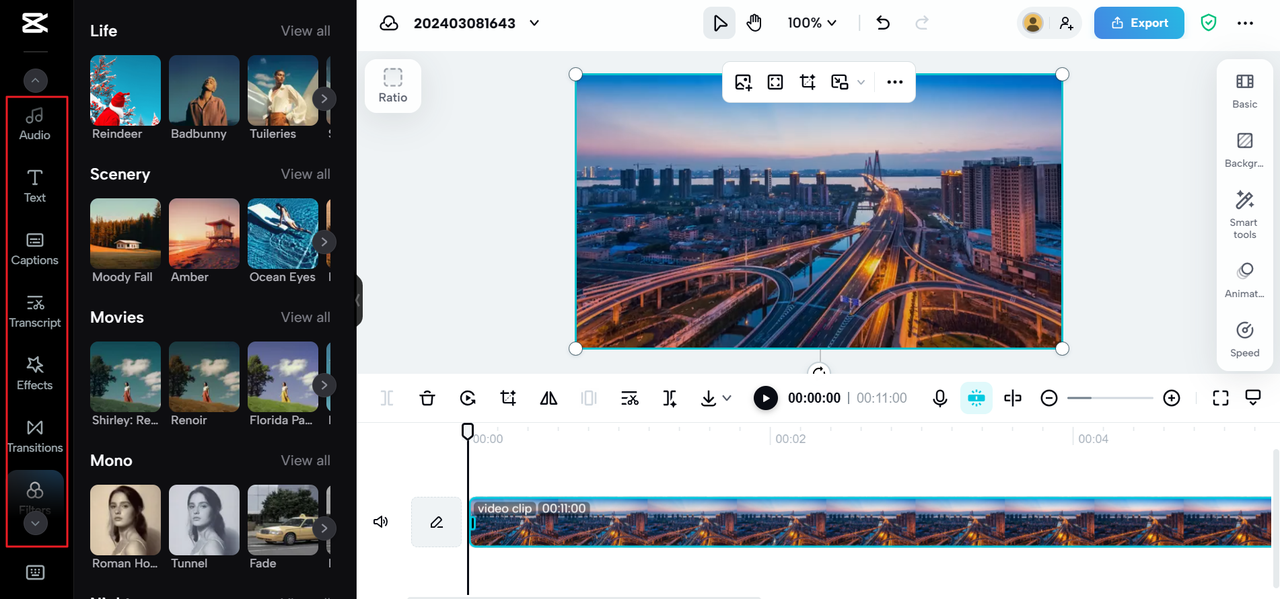Show more Life filters with arrow
The image size is (1280, 599).
324,98
